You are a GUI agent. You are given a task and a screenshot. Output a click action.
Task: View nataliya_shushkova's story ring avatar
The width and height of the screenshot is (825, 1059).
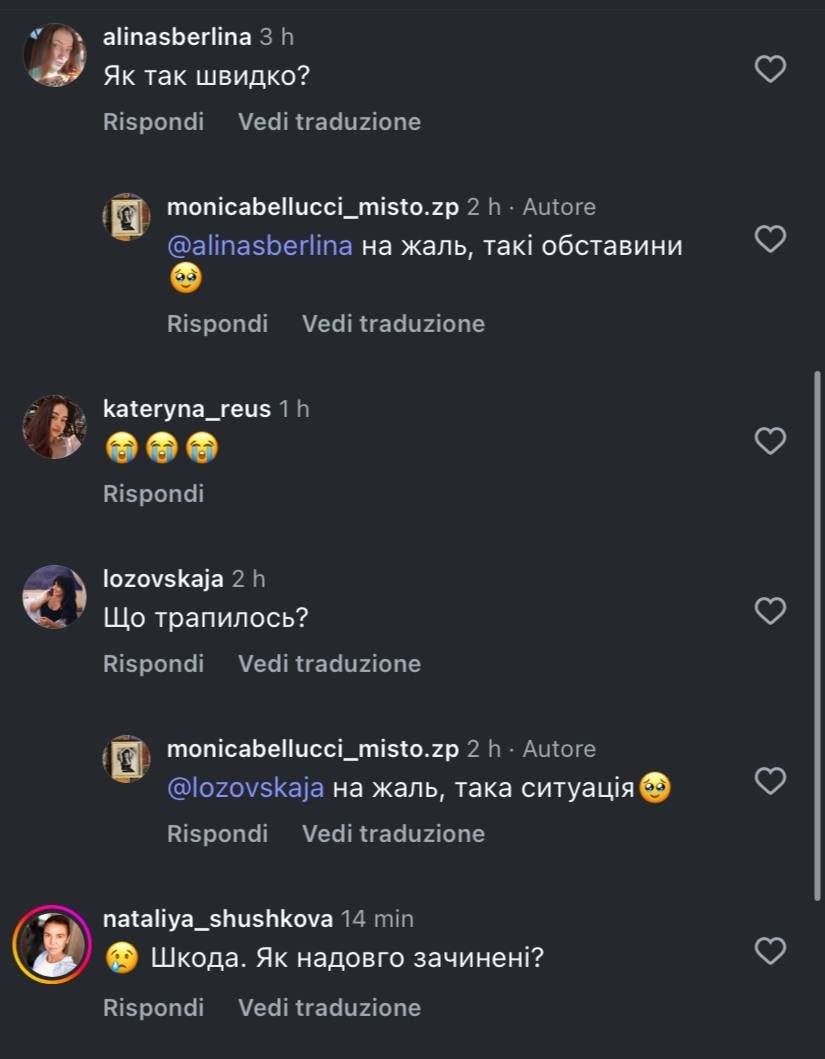(52, 945)
